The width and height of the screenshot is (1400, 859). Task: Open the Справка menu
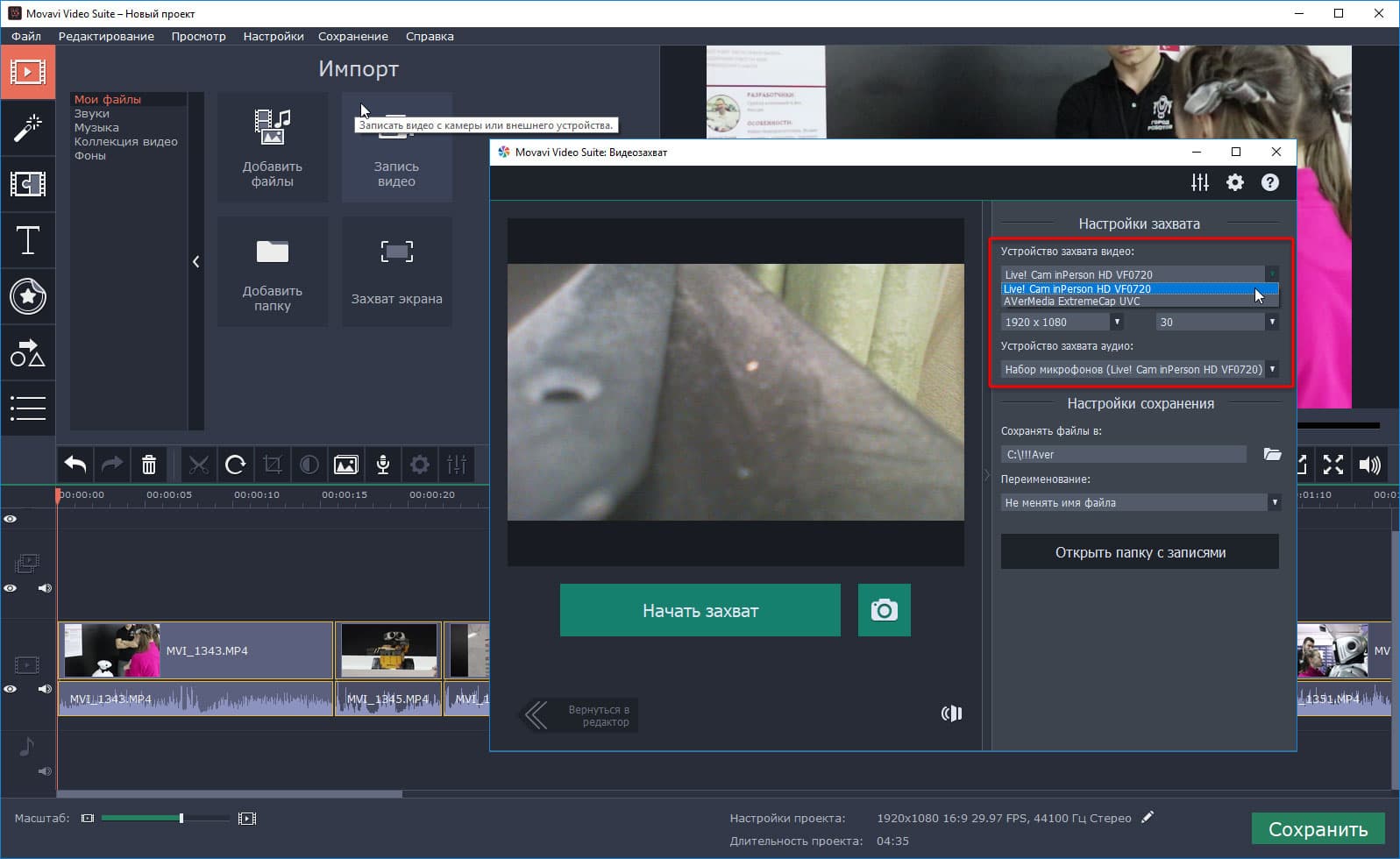pos(430,36)
